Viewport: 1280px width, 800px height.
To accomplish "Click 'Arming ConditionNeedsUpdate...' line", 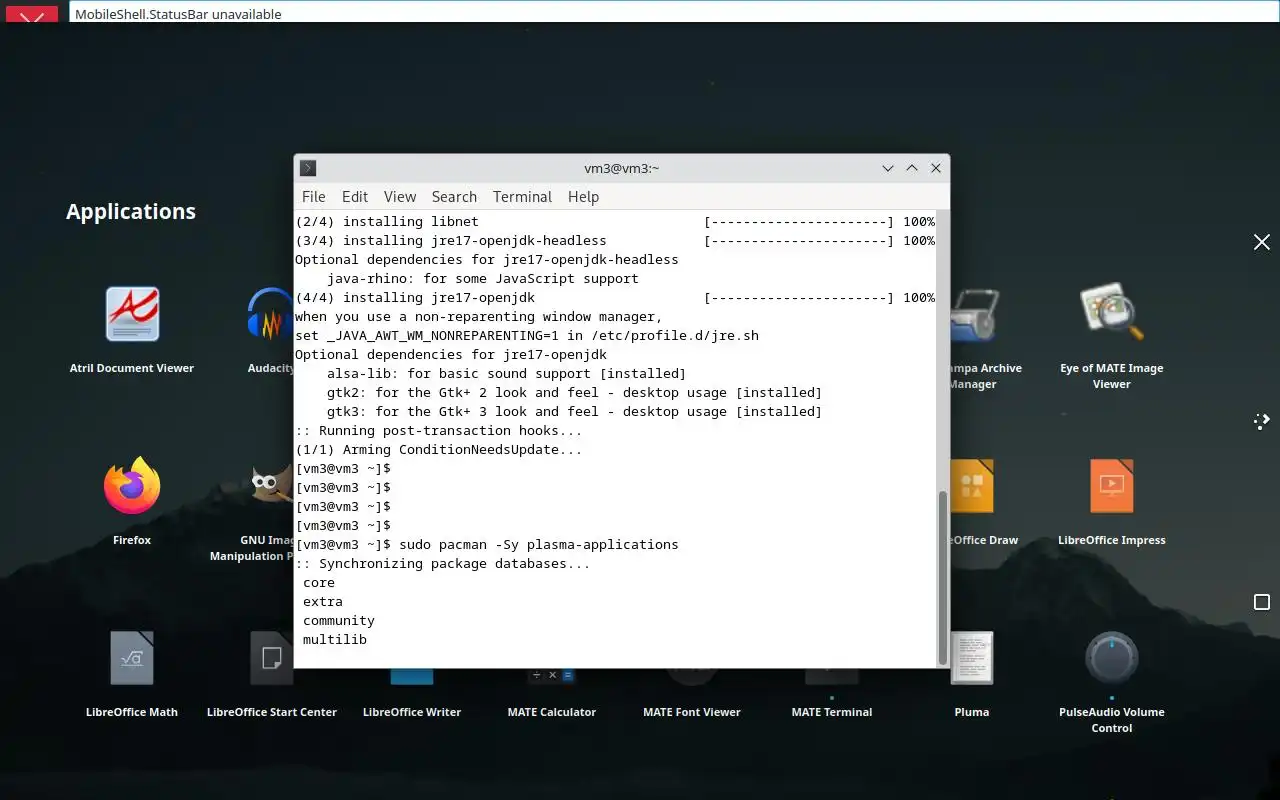I will click(x=438, y=450).
